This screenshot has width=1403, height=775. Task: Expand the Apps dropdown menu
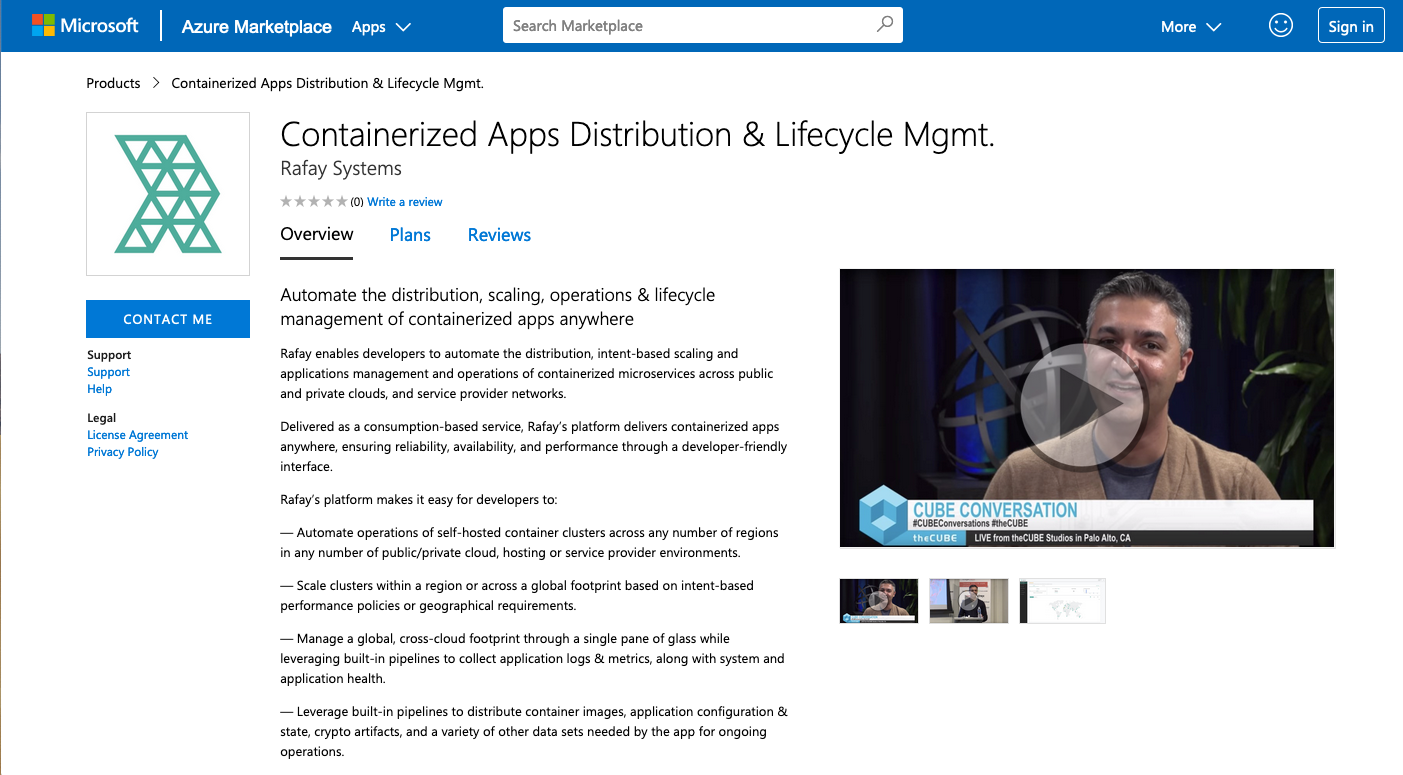tap(381, 27)
